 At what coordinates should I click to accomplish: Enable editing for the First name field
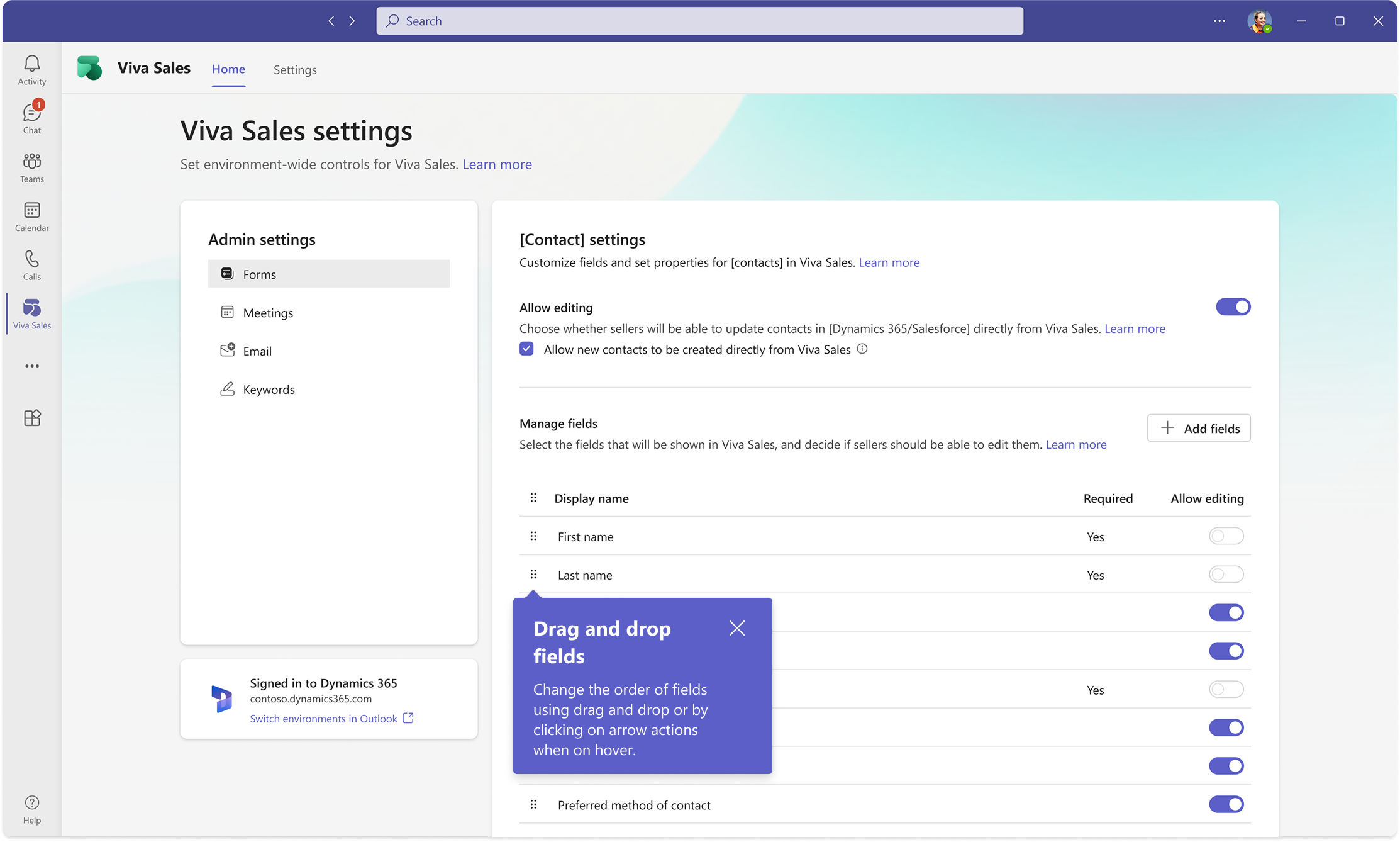[x=1226, y=536]
